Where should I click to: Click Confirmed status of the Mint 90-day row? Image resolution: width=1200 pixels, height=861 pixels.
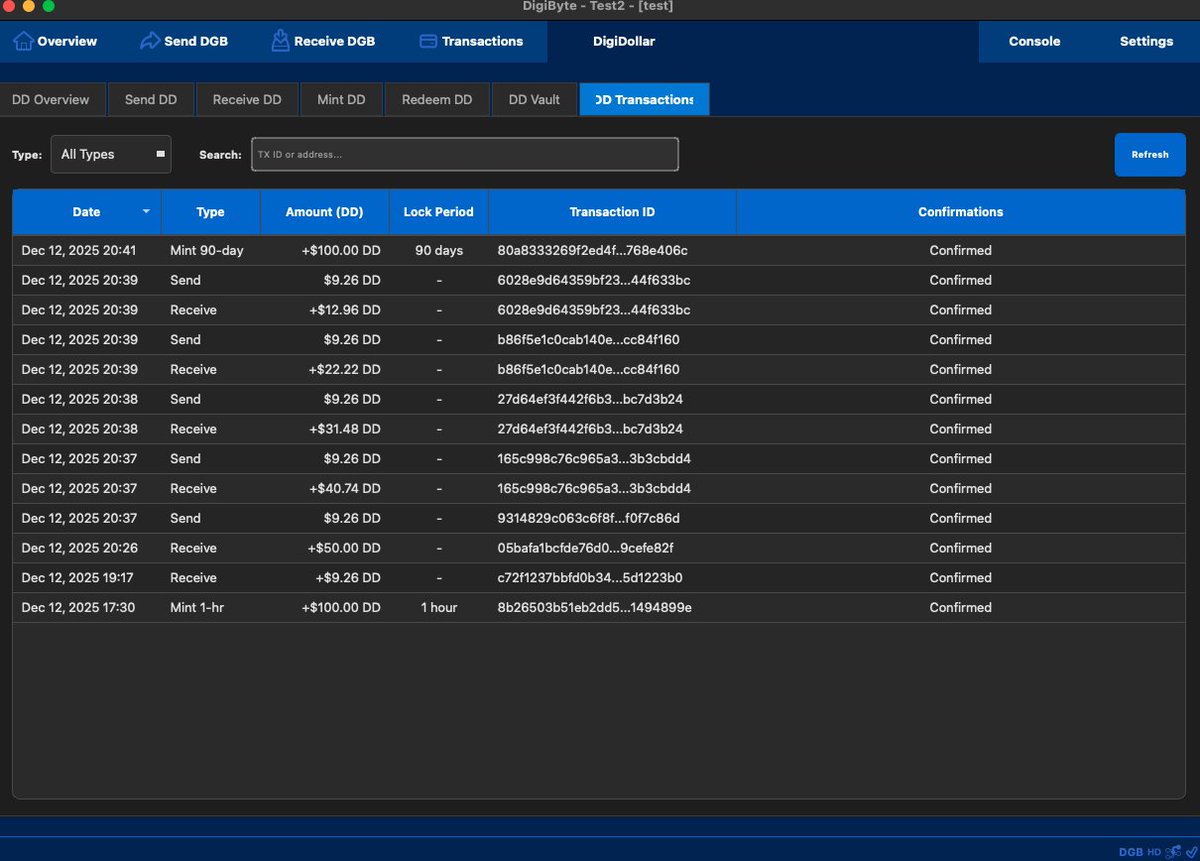pyautogui.click(x=961, y=250)
